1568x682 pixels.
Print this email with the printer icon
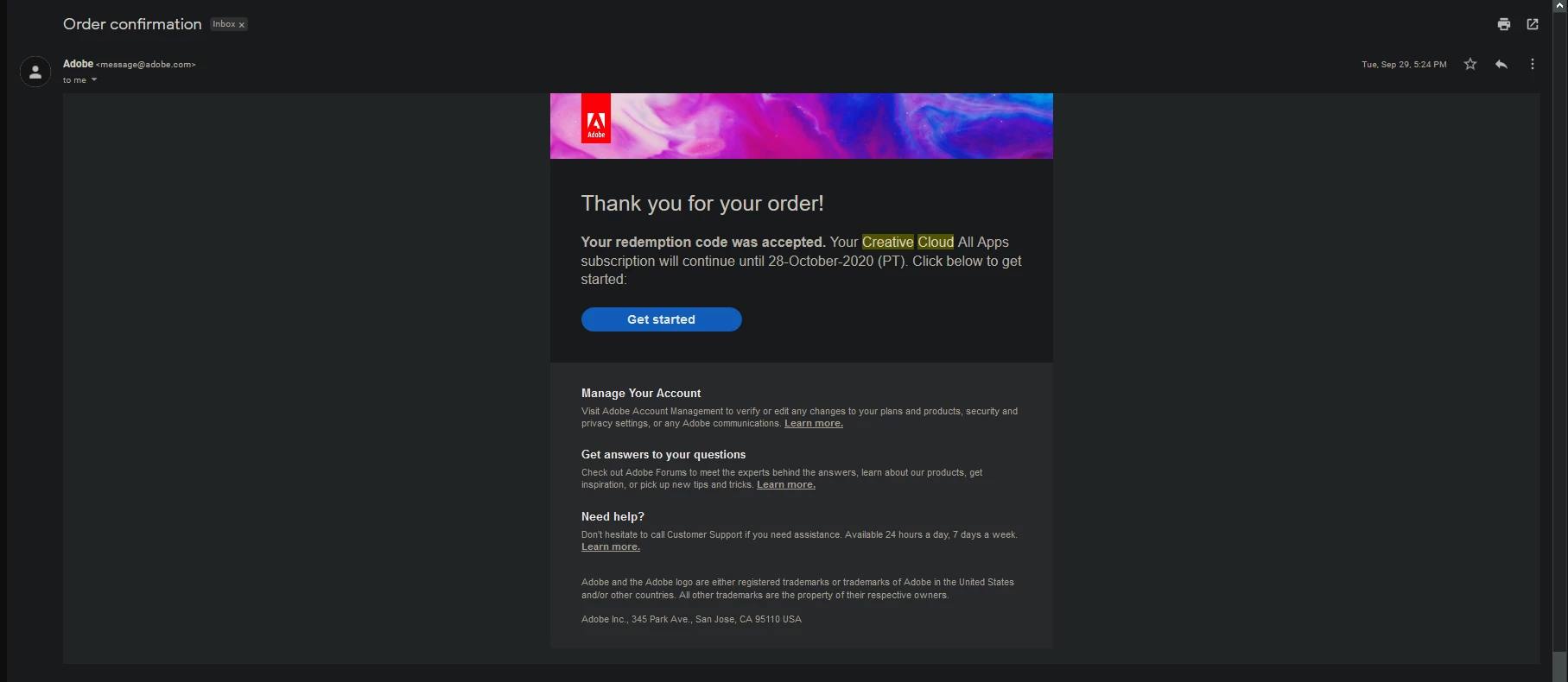(x=1504, y=24)
